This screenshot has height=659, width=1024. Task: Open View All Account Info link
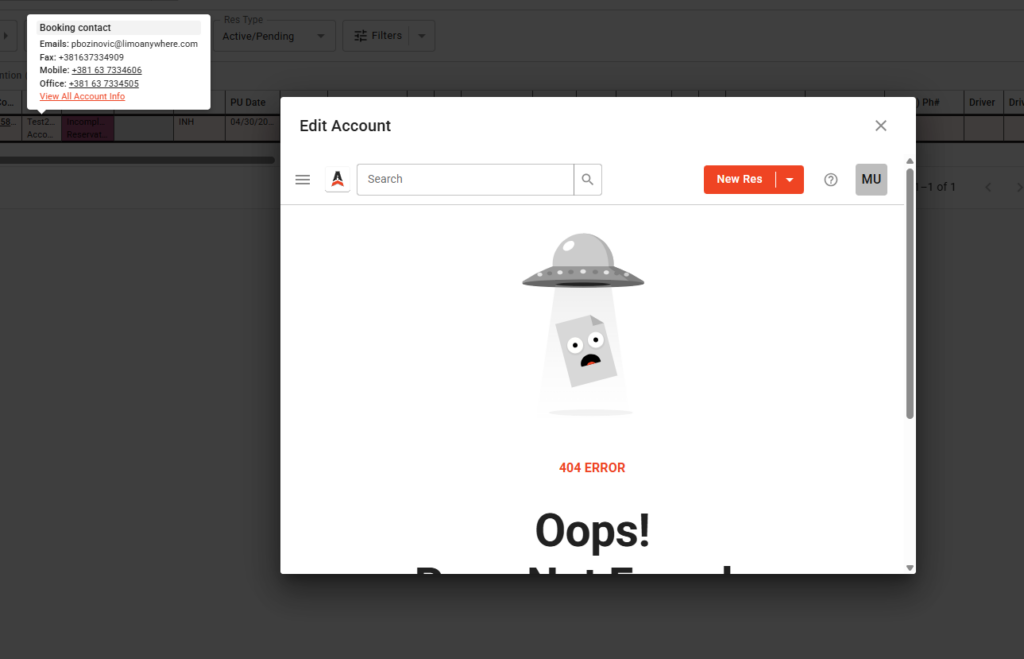click(82, 97)
